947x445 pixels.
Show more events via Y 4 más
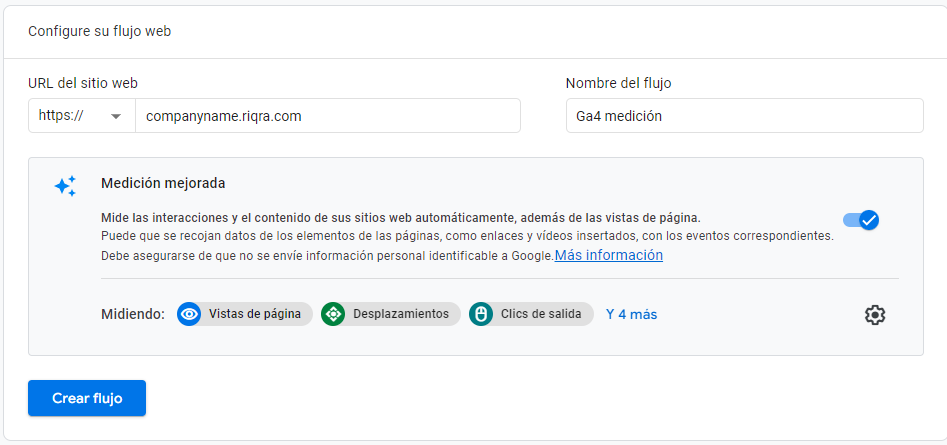(631, 314)
